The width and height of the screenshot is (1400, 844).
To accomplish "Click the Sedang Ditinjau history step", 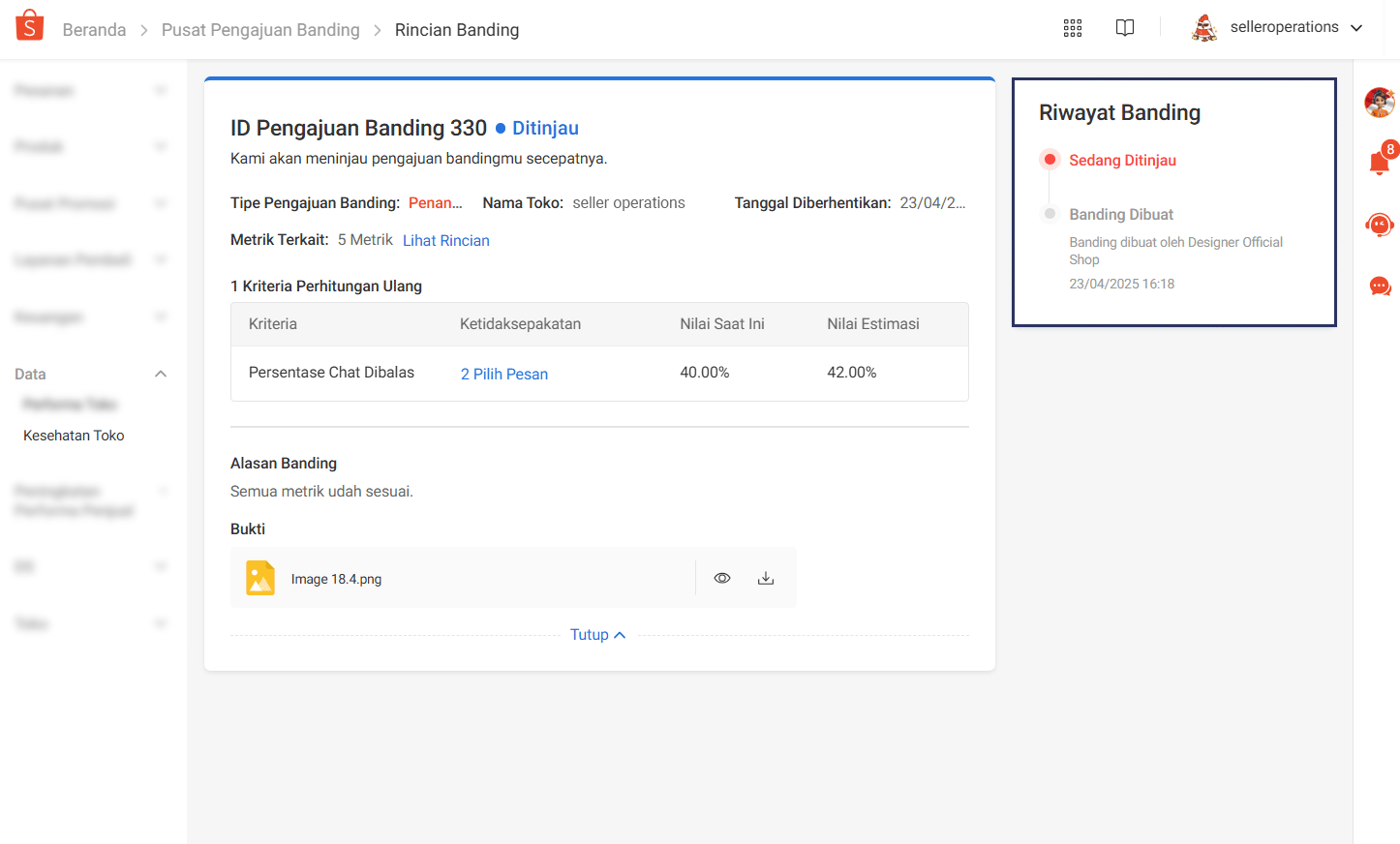I will 1122,160.
